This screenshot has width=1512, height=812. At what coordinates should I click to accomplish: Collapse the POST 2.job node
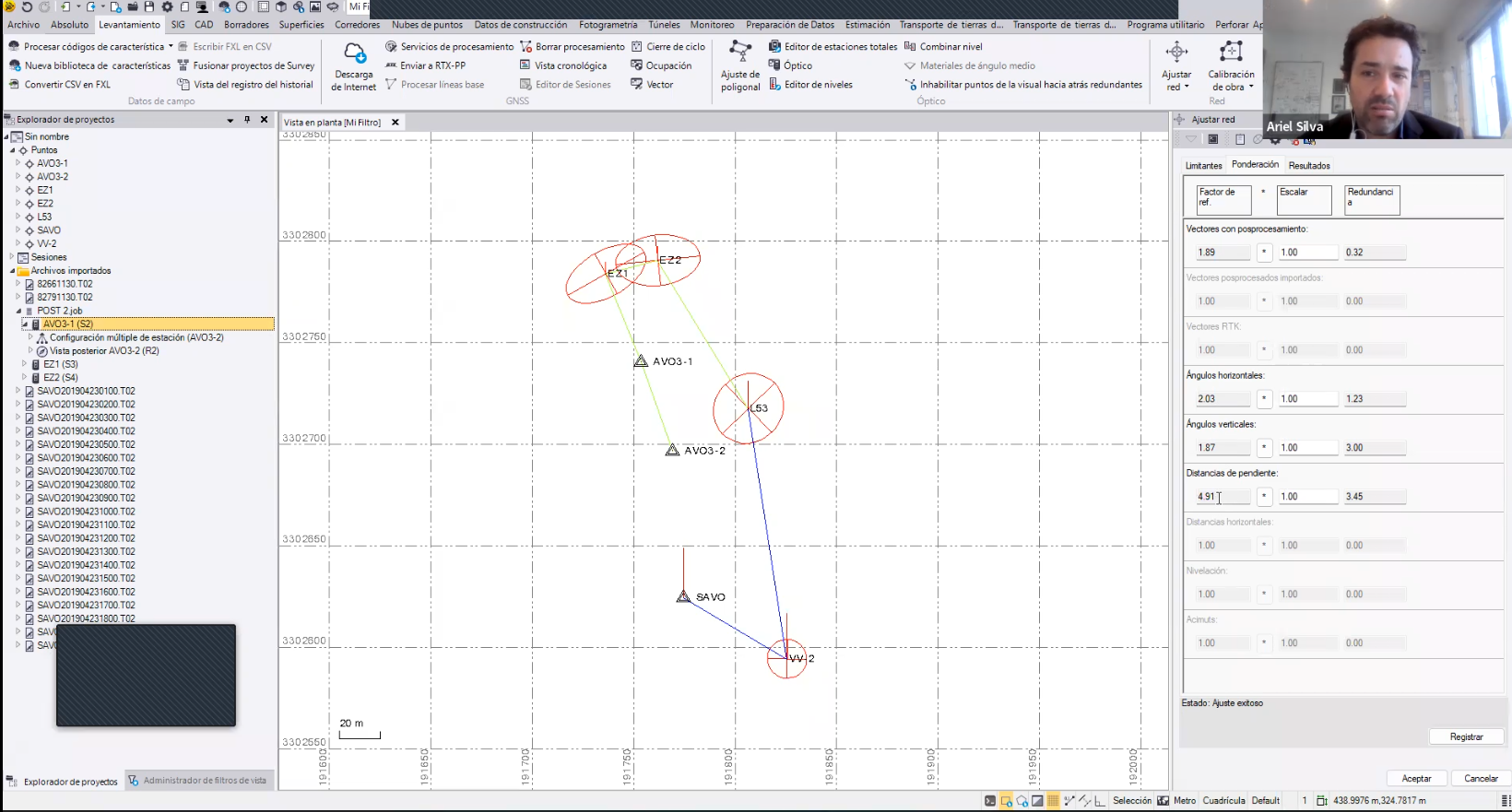[x=18, y=311]
